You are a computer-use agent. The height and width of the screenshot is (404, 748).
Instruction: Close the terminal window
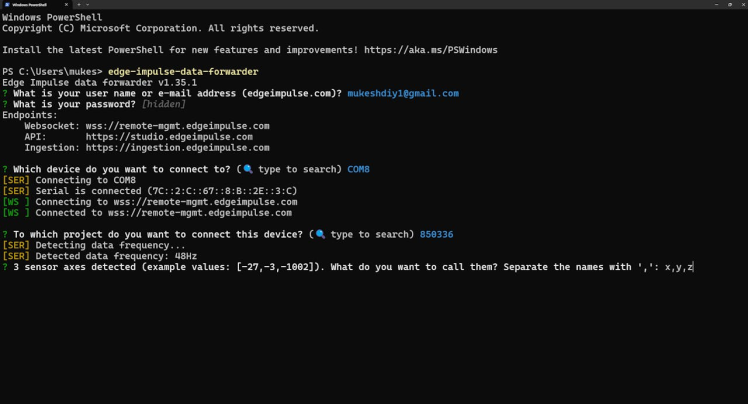742,5
